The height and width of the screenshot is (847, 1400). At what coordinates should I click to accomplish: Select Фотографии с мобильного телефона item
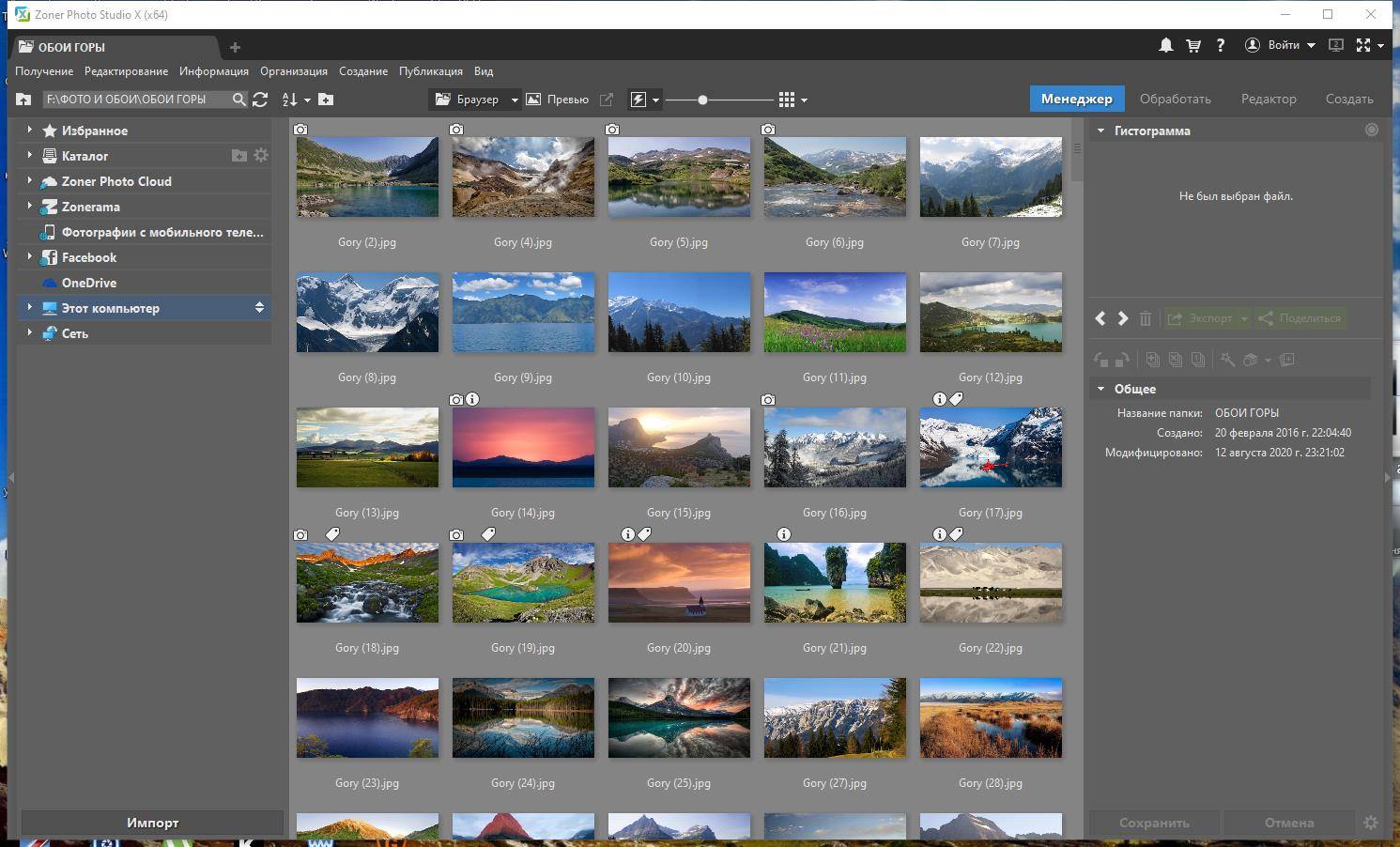(x=145, y=232)
